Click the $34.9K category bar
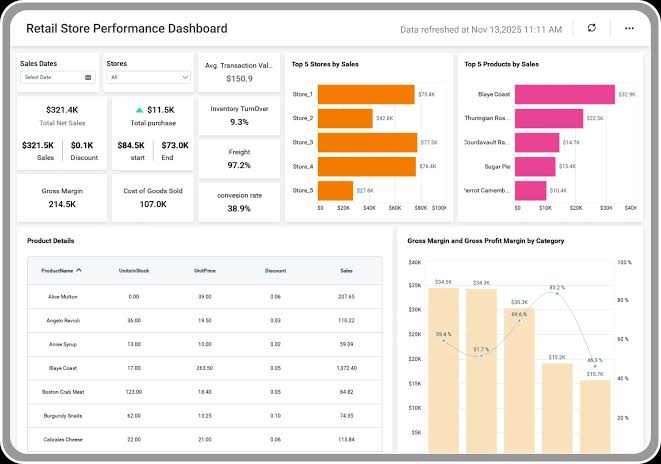 (481, 371)
